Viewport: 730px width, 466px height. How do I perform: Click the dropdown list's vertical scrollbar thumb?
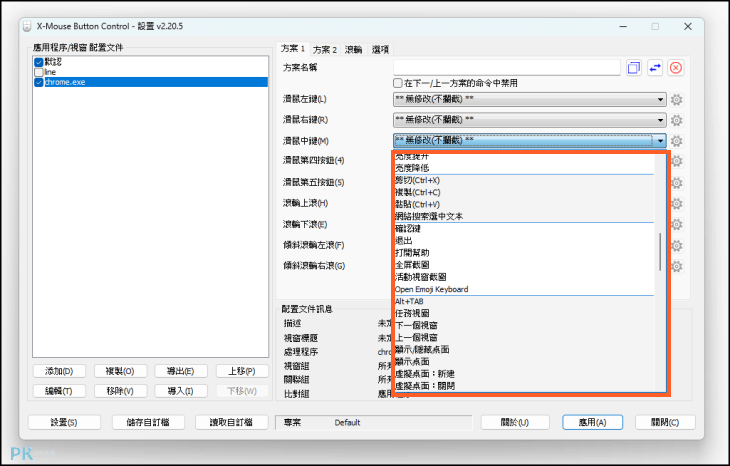point(660,252)
